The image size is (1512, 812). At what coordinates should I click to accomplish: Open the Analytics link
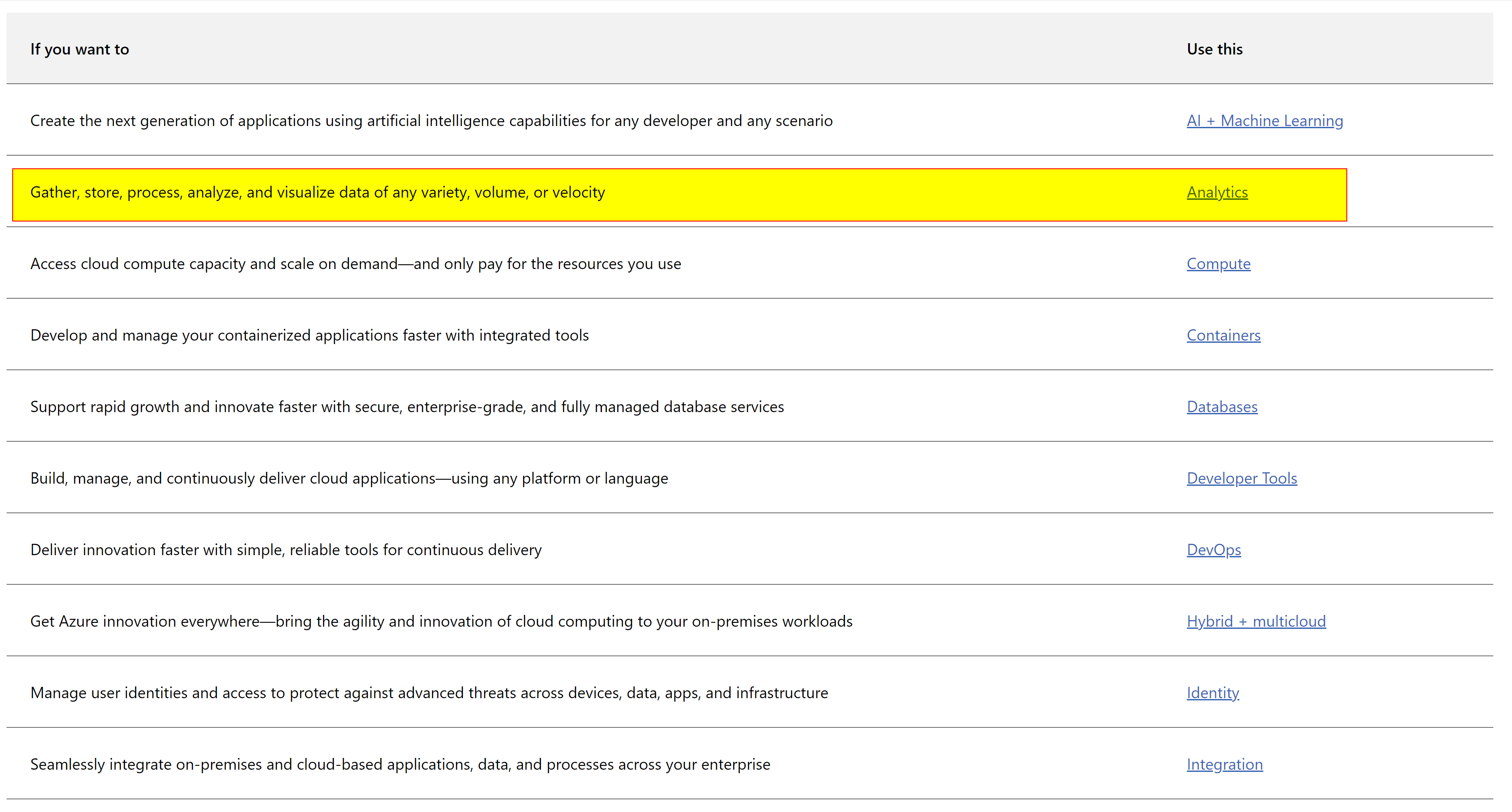(1217, 193)
